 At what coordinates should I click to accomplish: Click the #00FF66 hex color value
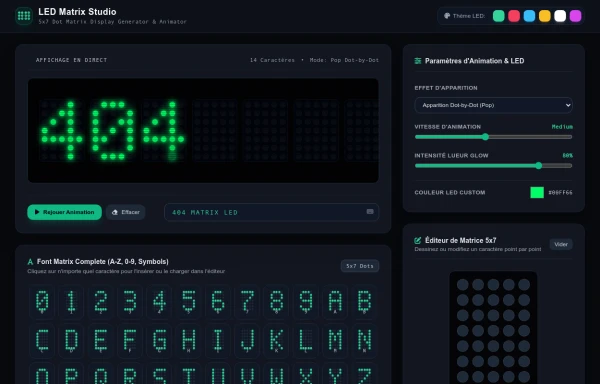[x=560, y=193]
